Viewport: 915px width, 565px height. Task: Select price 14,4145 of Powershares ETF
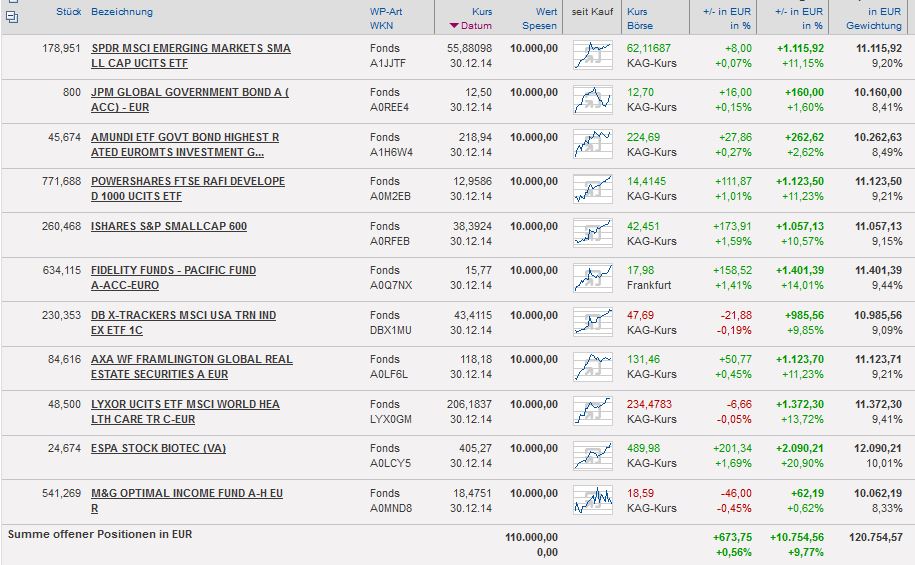pos(646,182)
